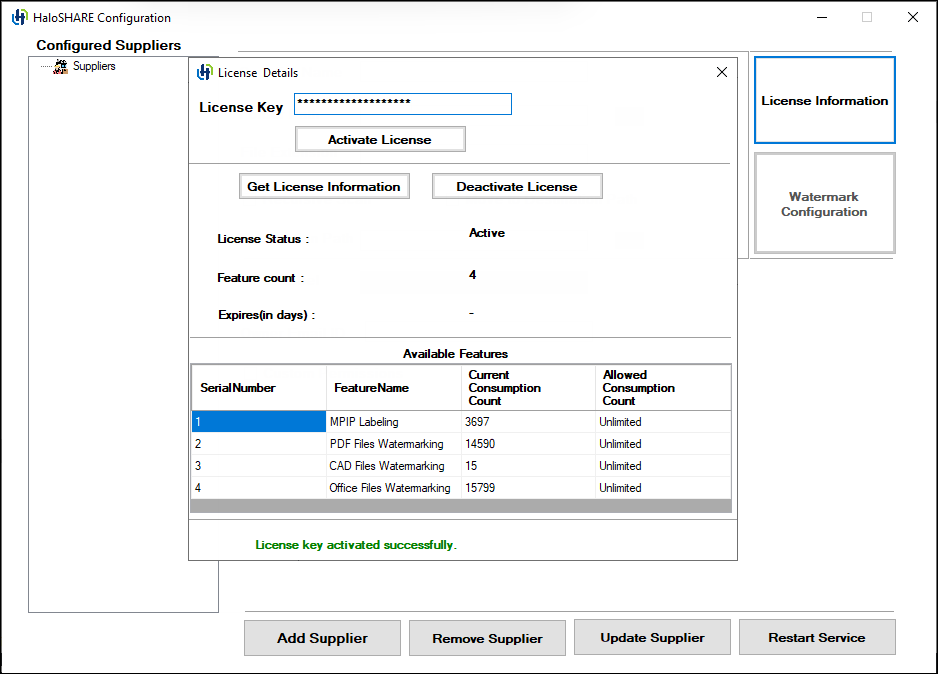Viewport: 938px width, 674px height.
Task: Select the Suppliers tree node
Action: coord(93,66)
